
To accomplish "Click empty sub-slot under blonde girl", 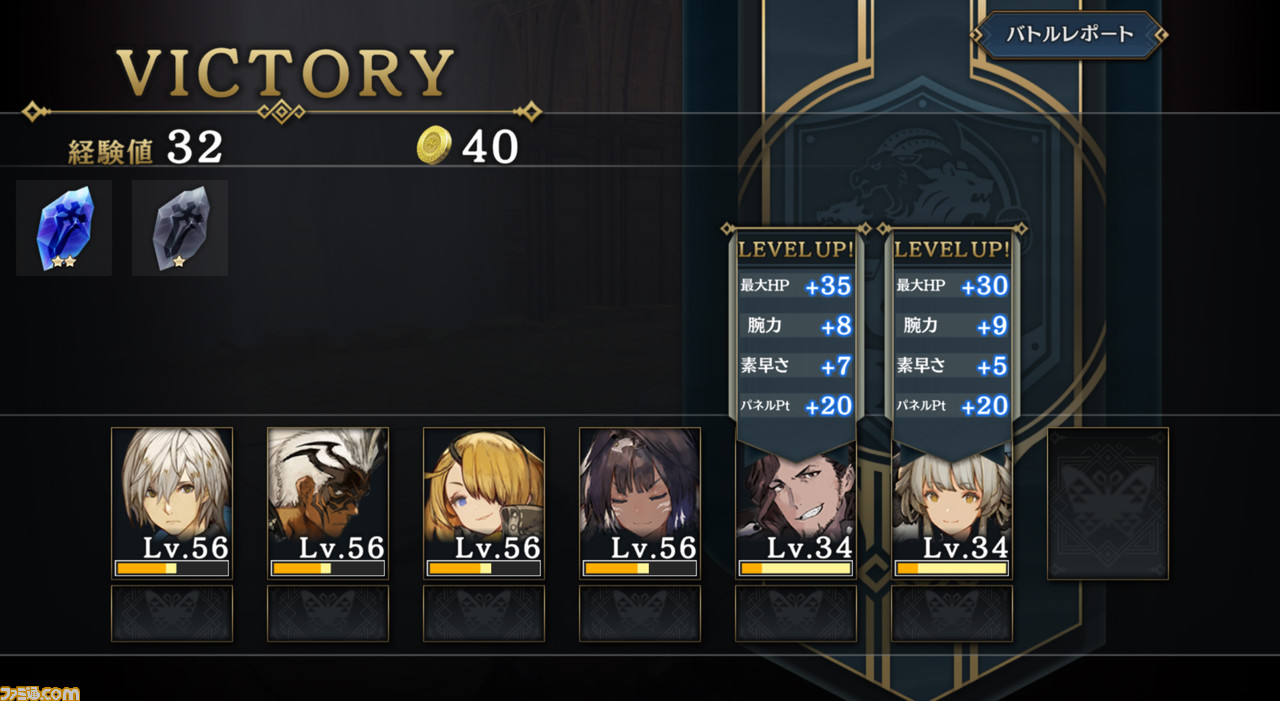I will (x=484, y=613).
